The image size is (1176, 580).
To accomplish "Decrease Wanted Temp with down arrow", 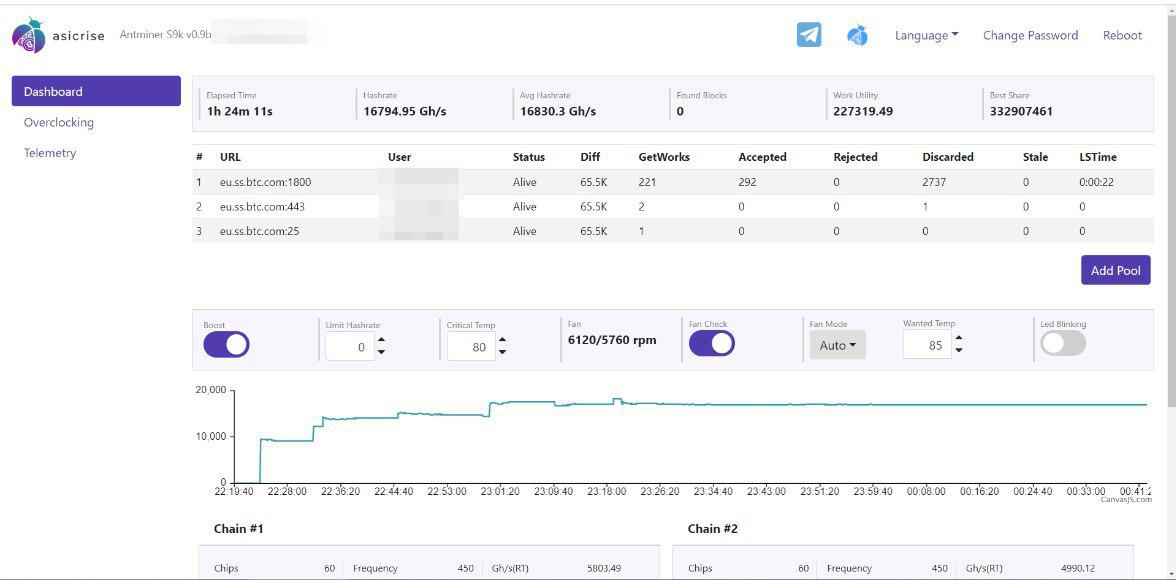I will (x=958, y=350).
